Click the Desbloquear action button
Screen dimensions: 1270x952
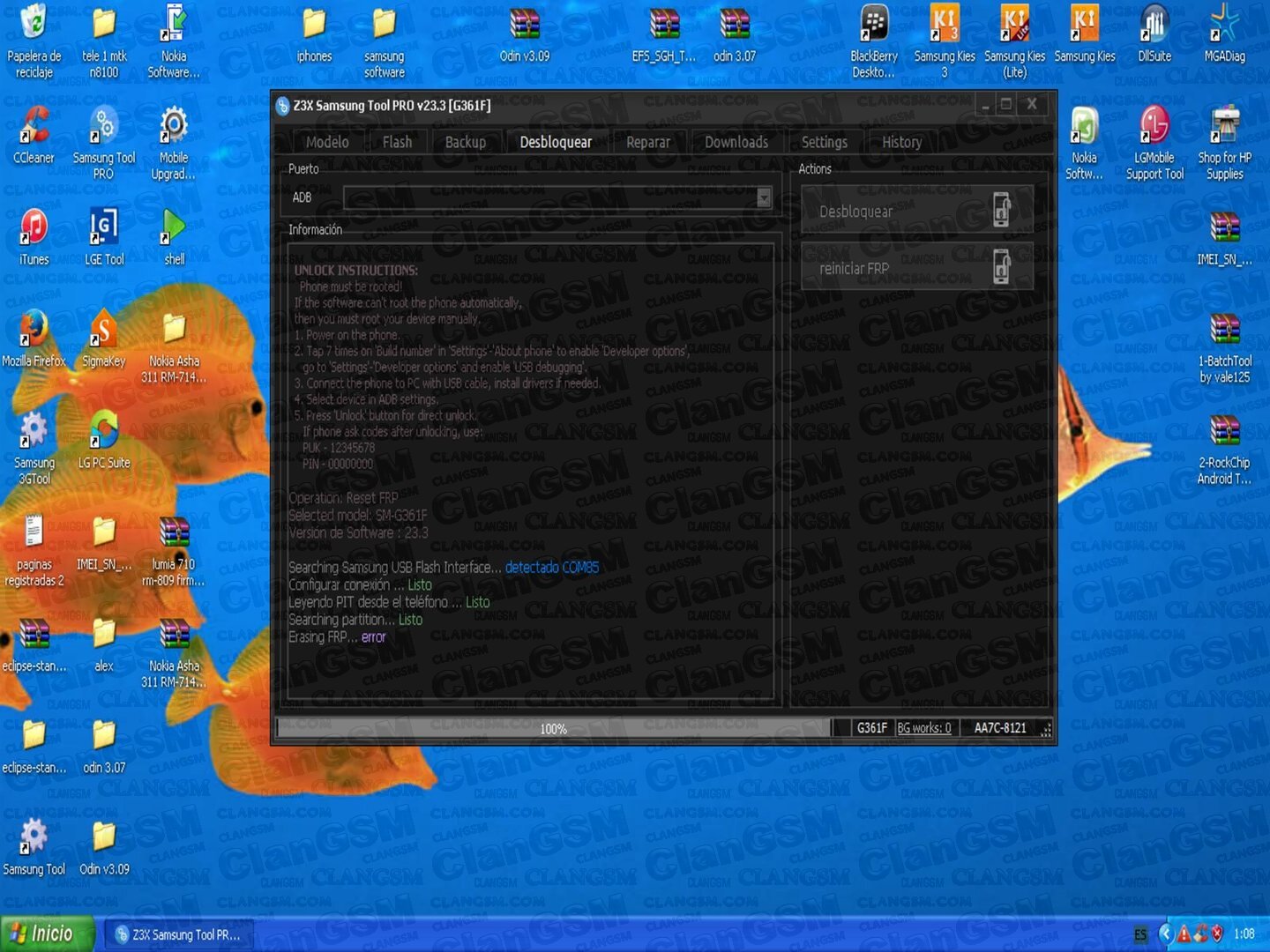click(917, 211)
